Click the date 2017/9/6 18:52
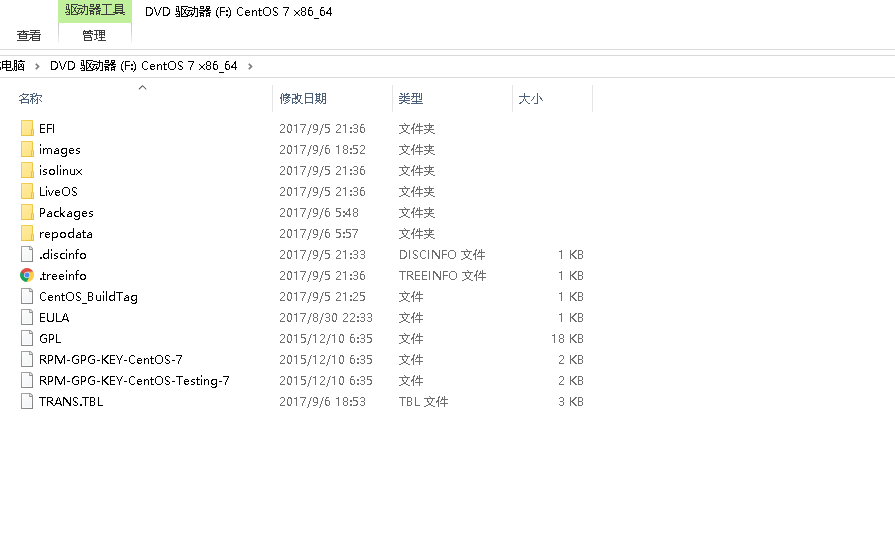Screen dimensions: 895x550 coord(322,149)
